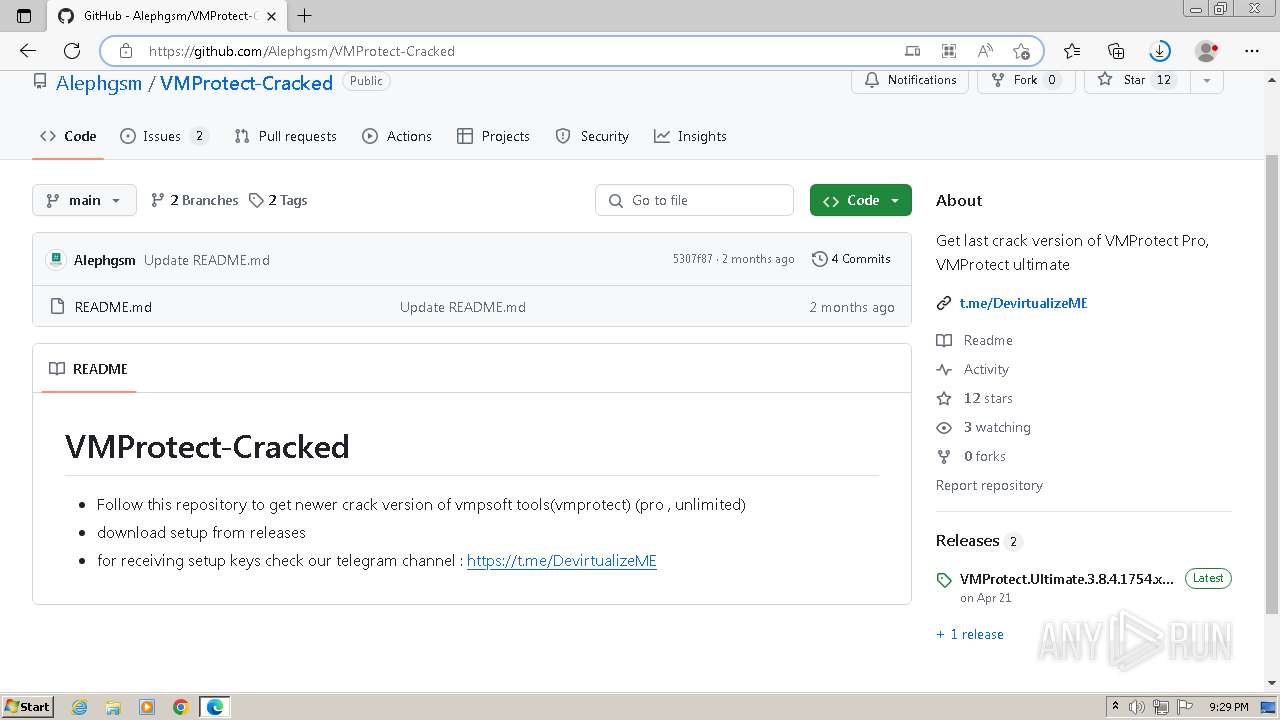The width and height of the screenshot is (1280, 720).
Task: Click the Notifications button
Action: coord(910,80)
